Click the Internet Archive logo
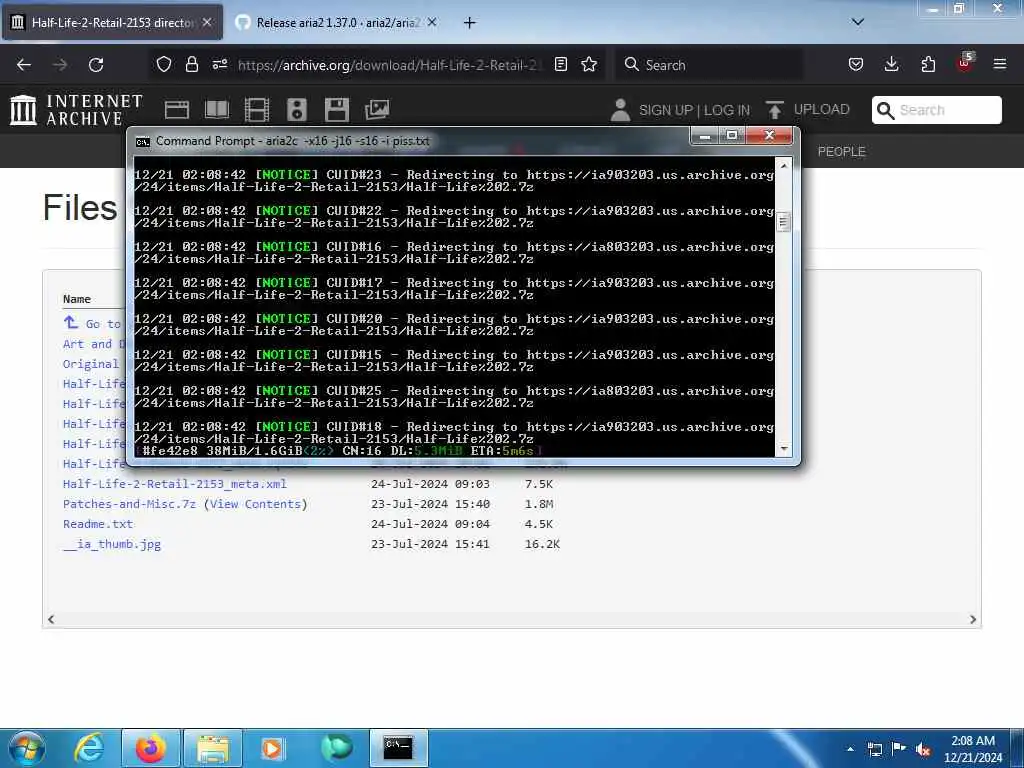Screen dimensions: 1024x768 coord(77,110)
